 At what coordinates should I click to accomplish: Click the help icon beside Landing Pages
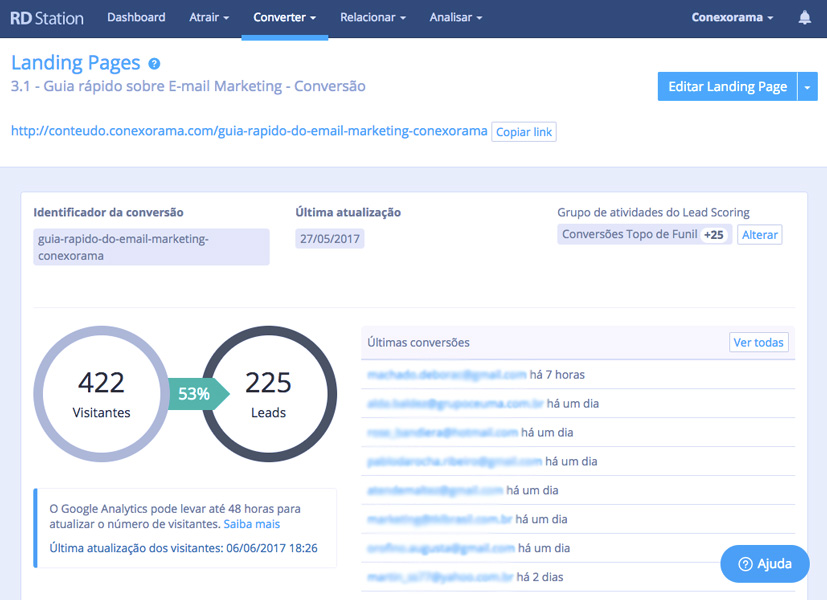click(x=154, y=64)
